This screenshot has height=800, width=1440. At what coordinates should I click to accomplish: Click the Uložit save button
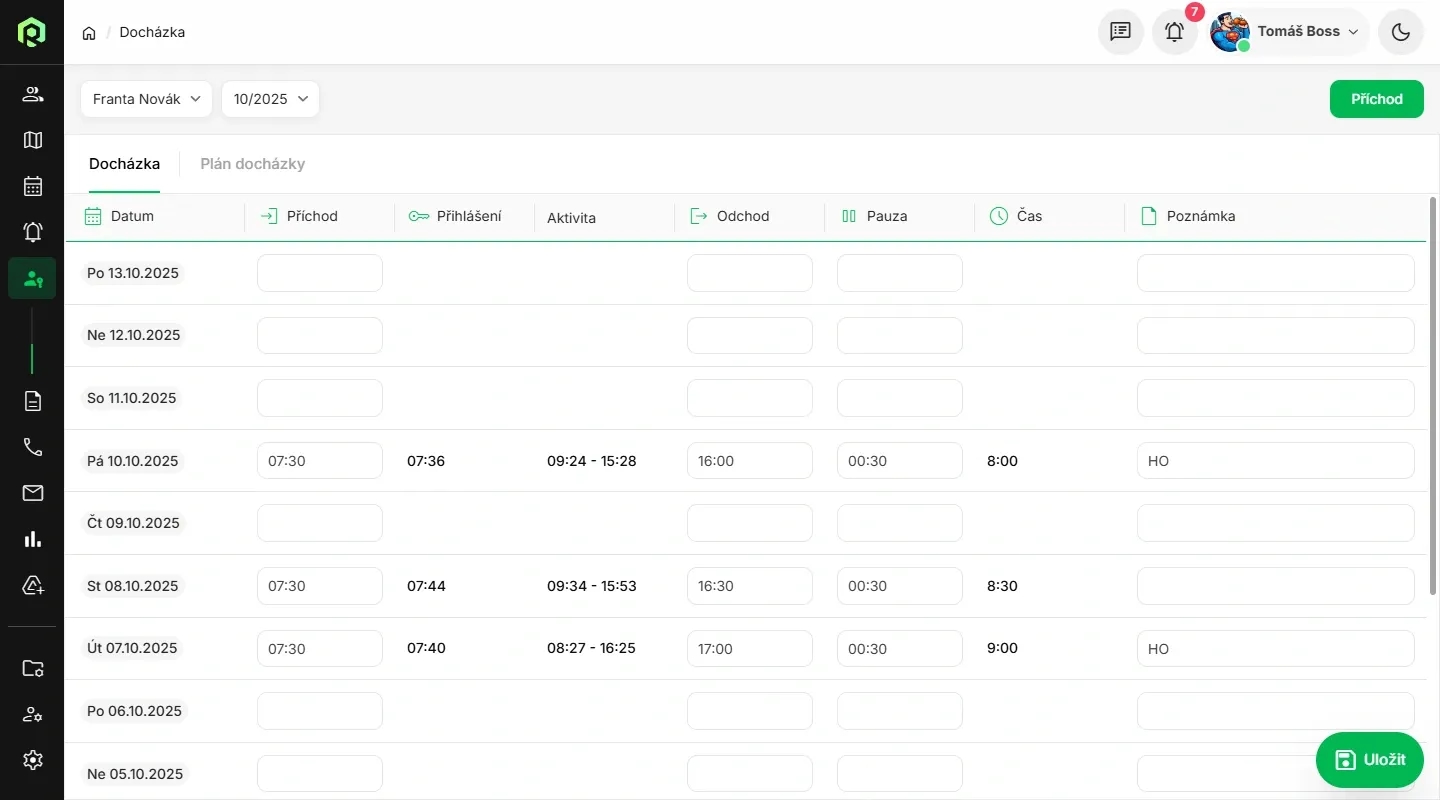coord(1369,760)
